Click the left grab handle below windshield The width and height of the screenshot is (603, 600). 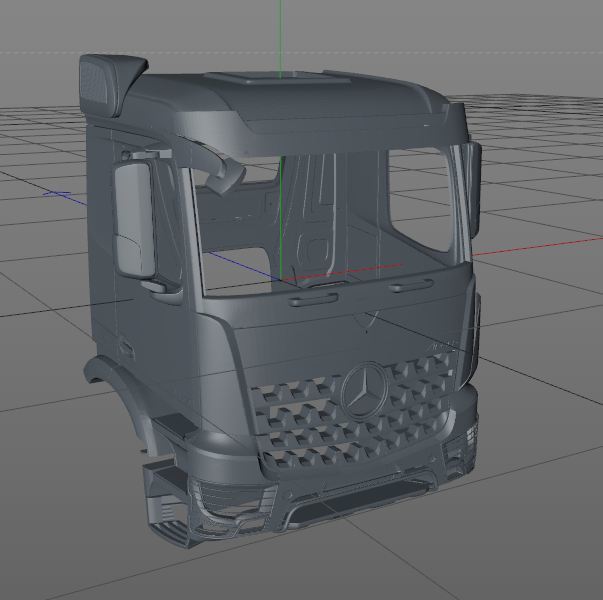pos(313,299)
